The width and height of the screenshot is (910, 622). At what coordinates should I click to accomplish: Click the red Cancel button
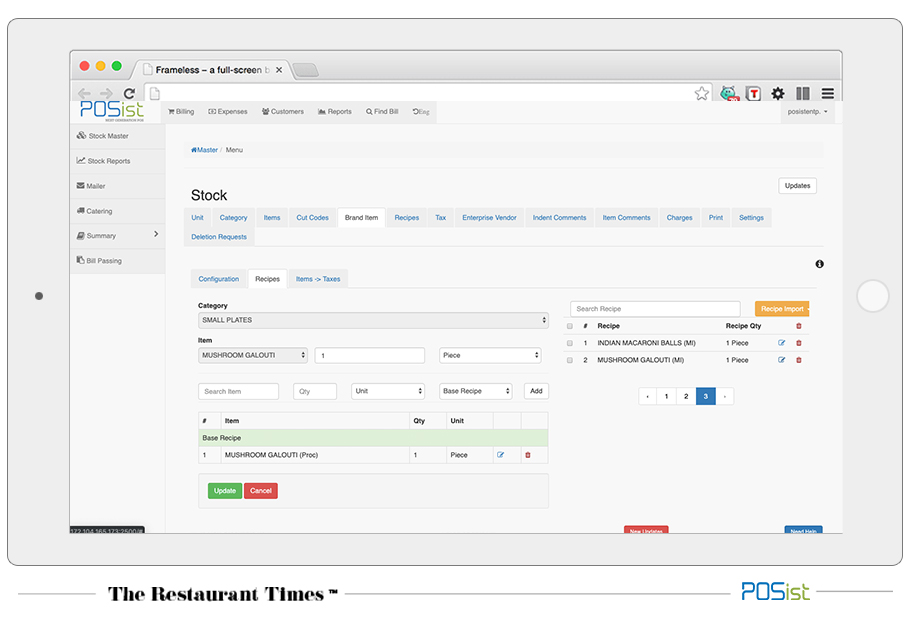(x=261, y=491)
